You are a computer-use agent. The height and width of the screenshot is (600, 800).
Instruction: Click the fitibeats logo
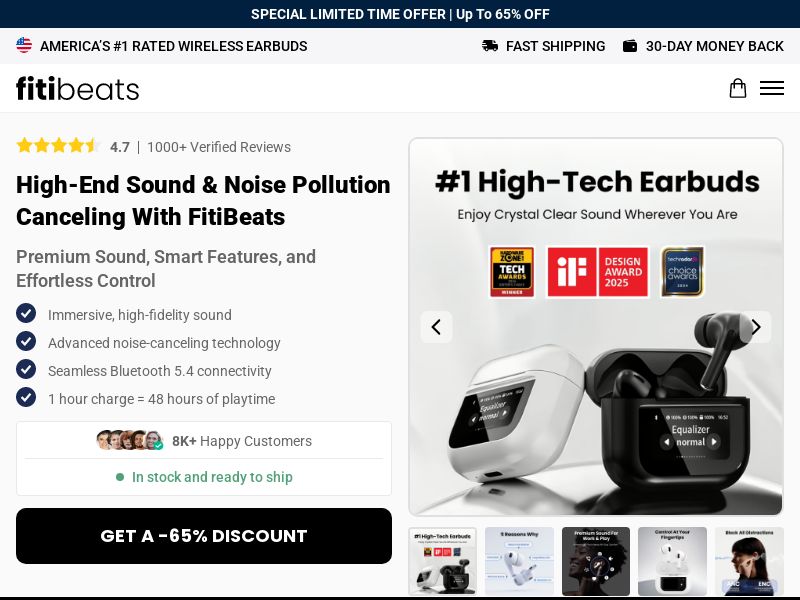(77, 89)
